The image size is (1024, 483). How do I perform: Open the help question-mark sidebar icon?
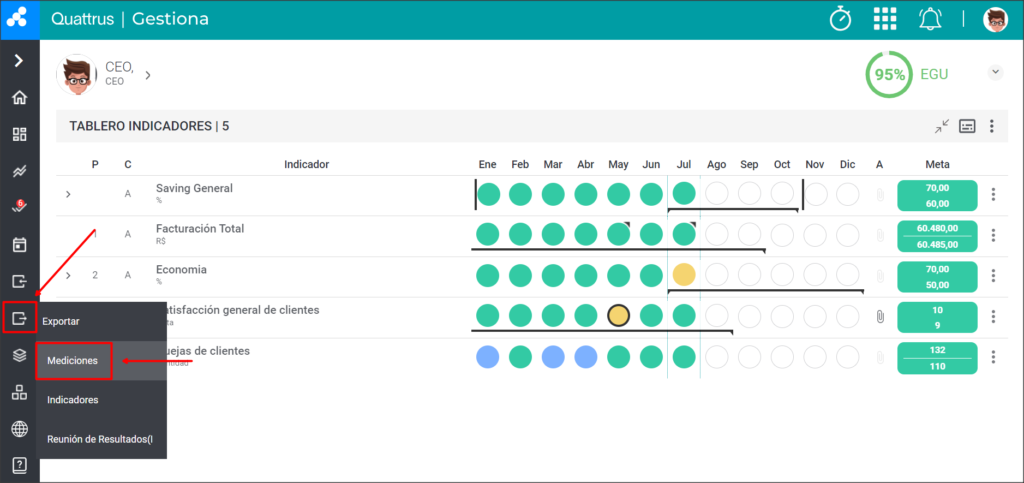coord(20,465)
